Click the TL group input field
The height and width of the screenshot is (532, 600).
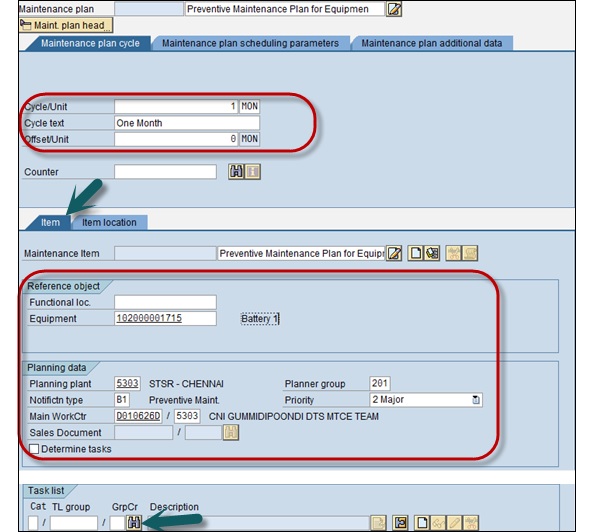pyautogui.click(x=73, y=523)
